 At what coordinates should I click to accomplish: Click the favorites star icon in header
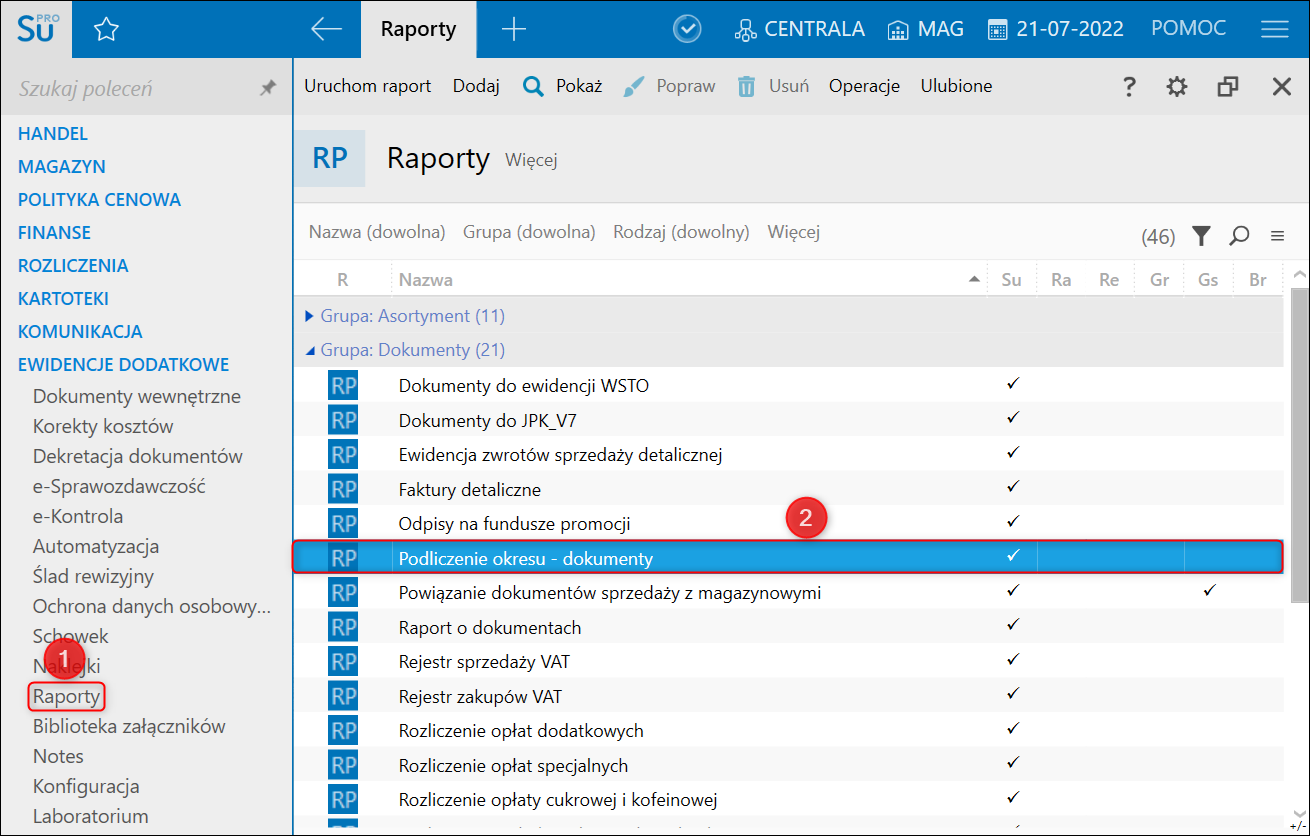(x=106, y=30)
